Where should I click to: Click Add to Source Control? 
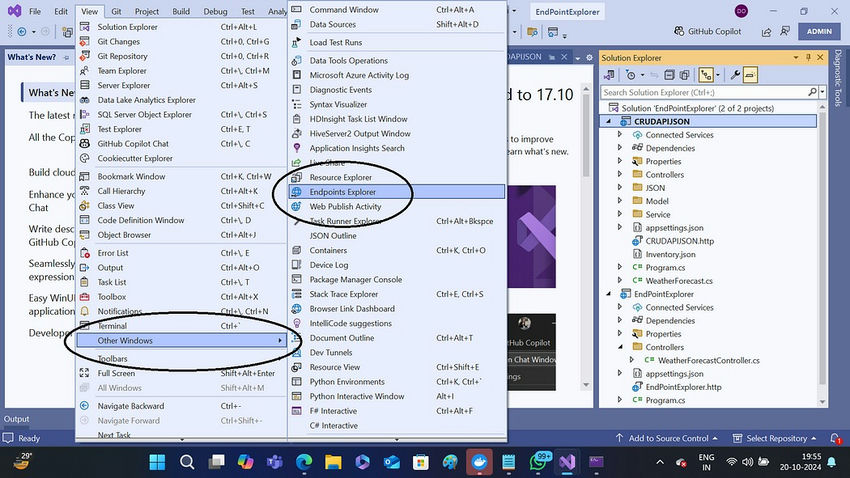pyautogui.click(x=667, y=438)
